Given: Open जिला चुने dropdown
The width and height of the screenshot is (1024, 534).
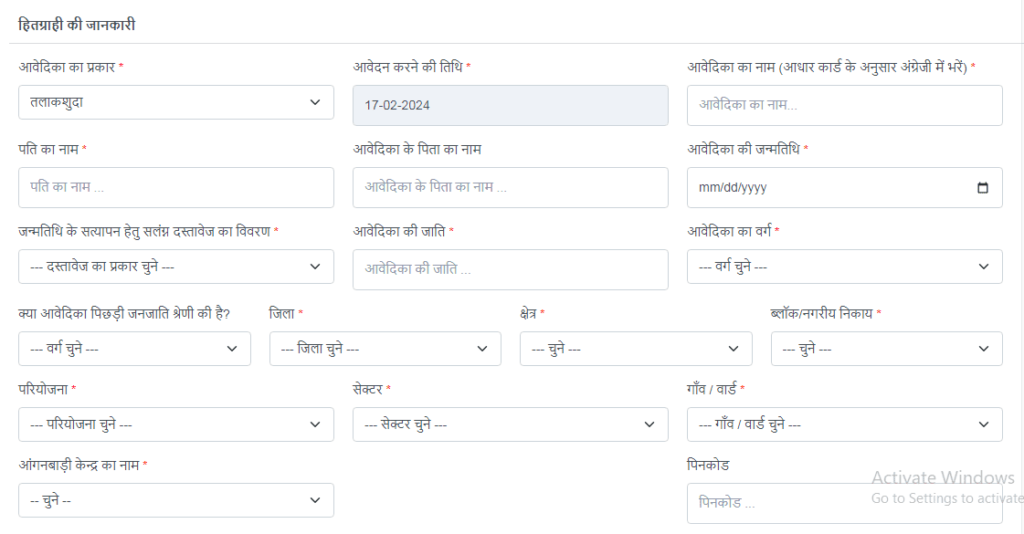Looking at the screenshot, I should [385, 349].
